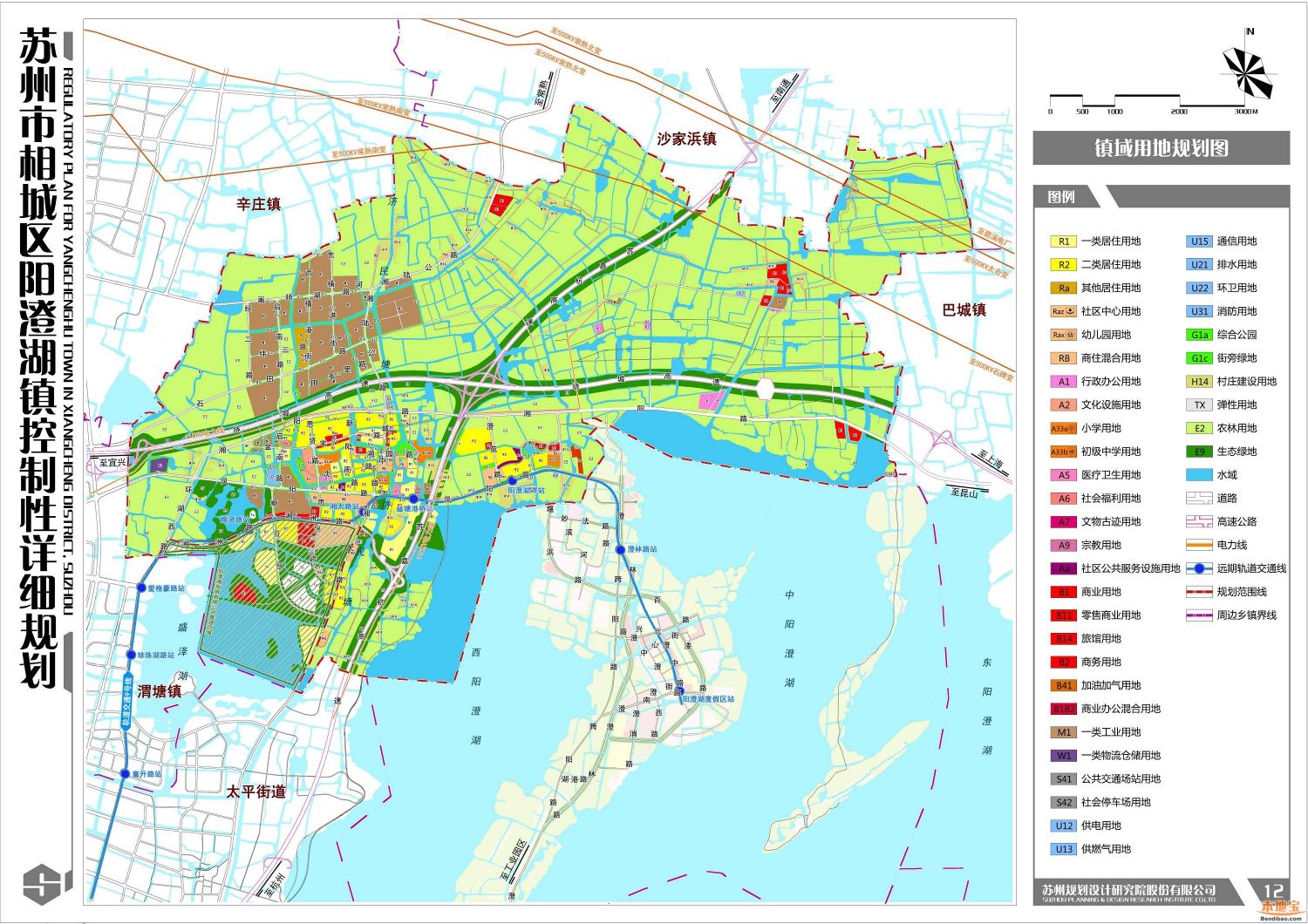This screenshot has width=1308, height=924.
Task: Click the B41 加油加气用地 swatch
Action: tap(1064, 686)
